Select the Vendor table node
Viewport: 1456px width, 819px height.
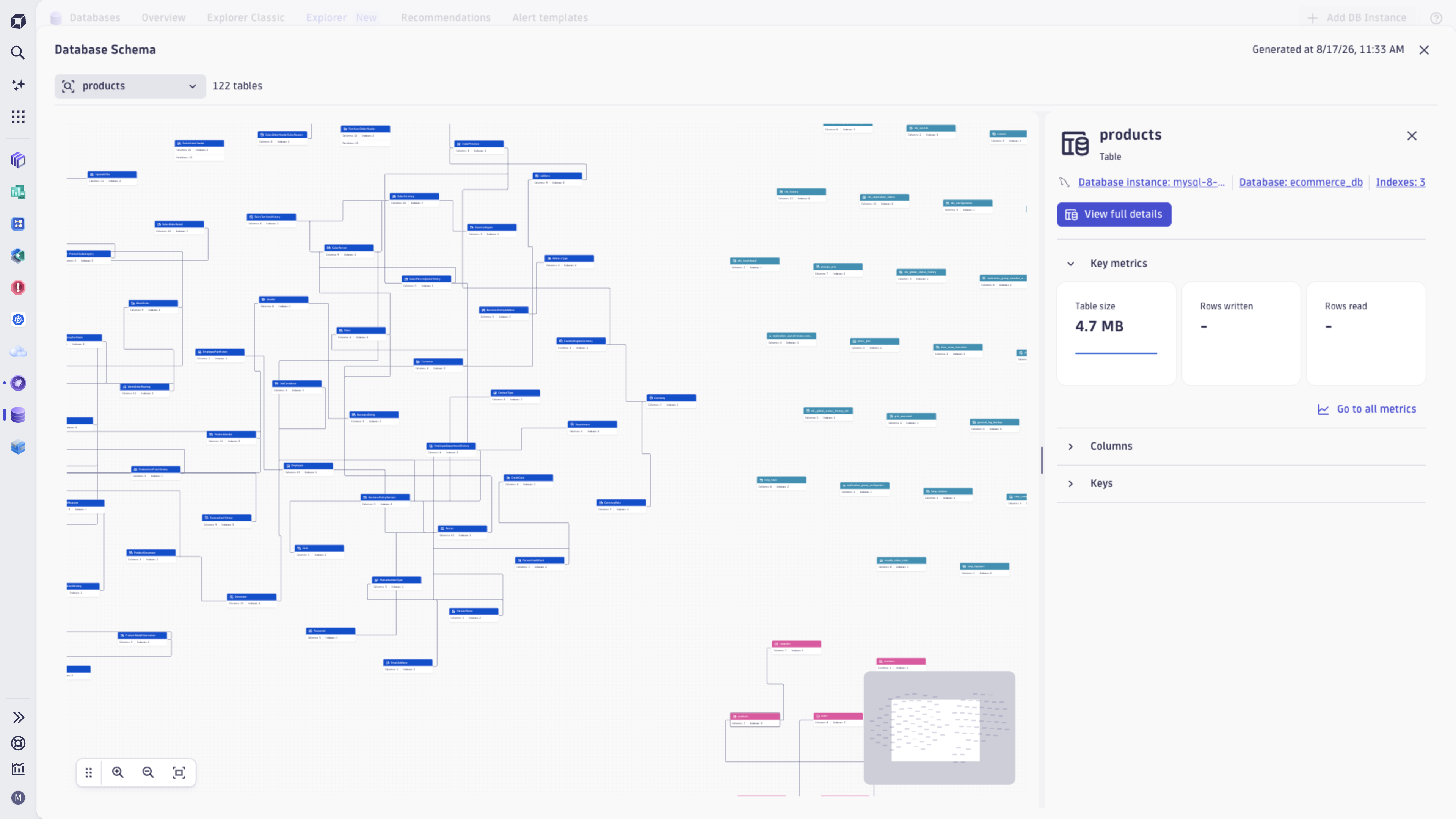(283, 303)
